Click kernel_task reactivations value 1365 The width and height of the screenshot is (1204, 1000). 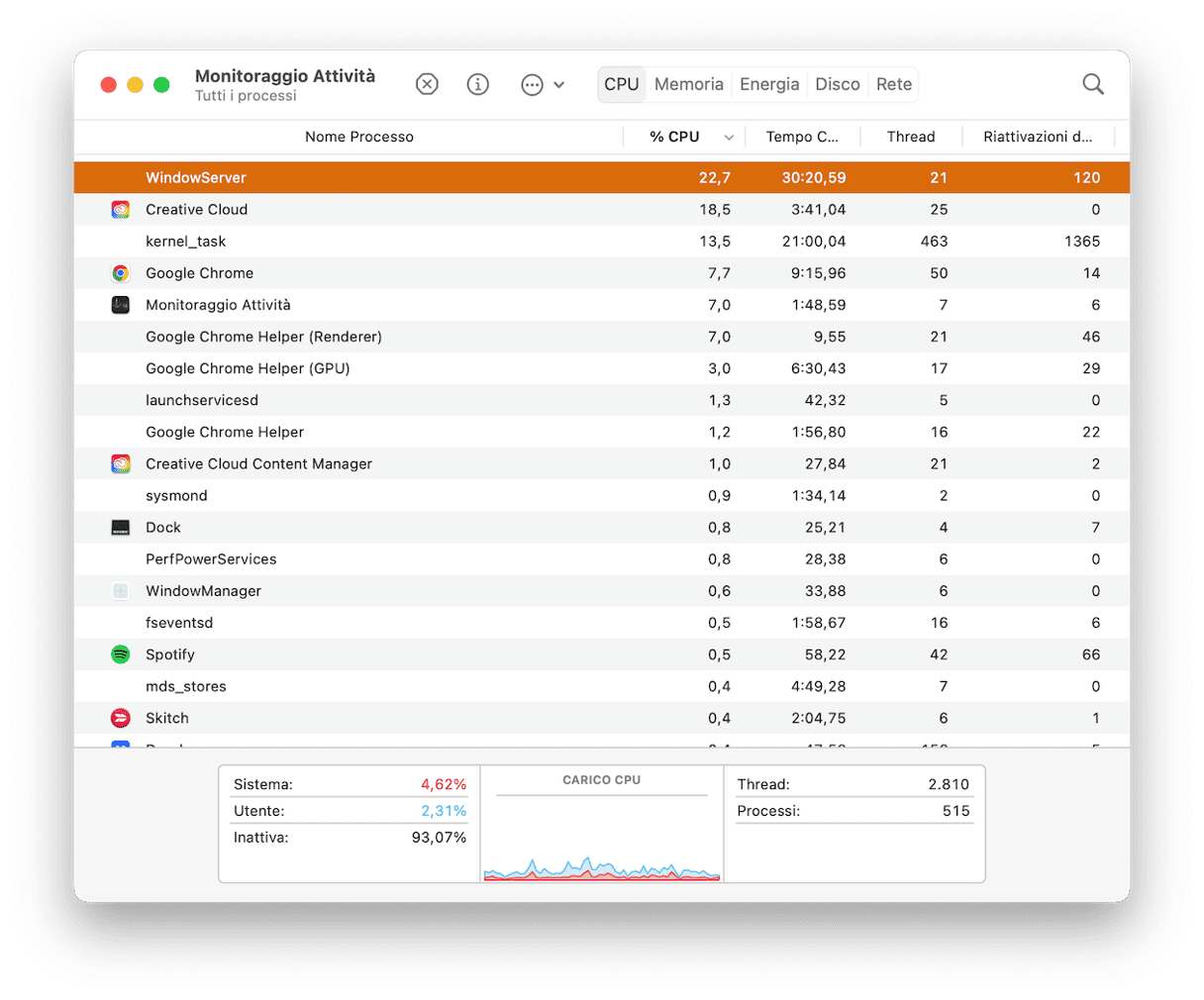coord(1082,242)
